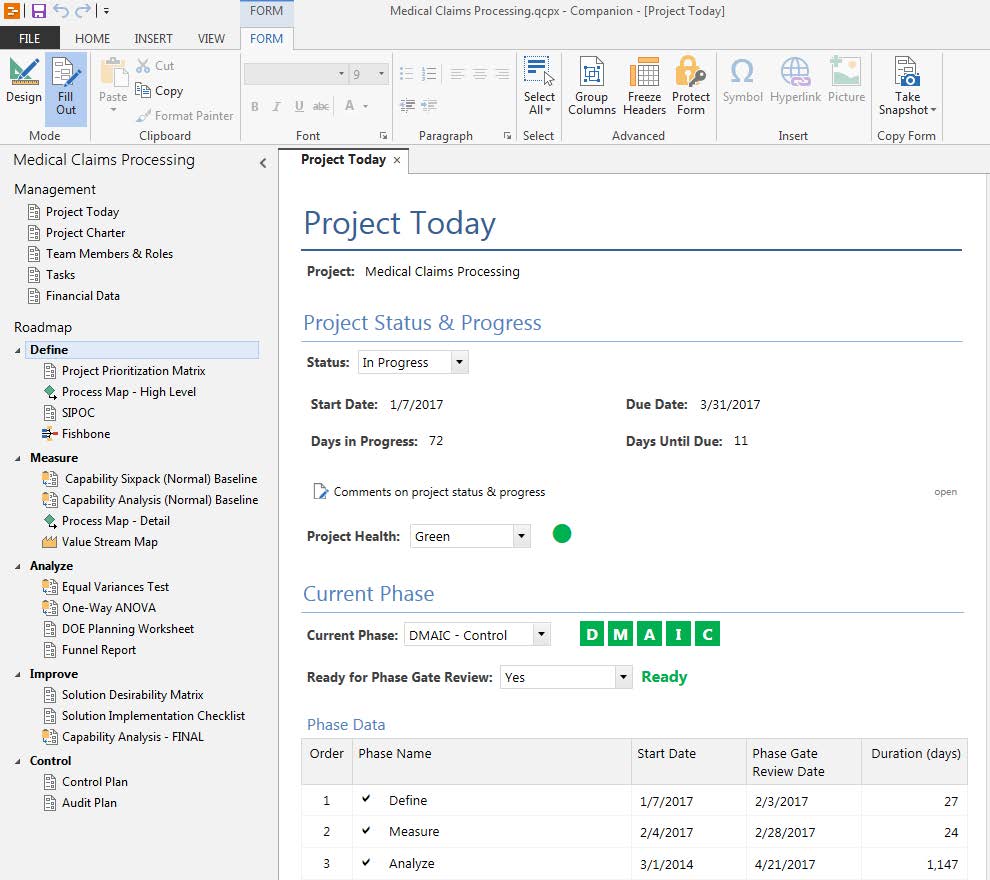Open the Project Health dropdown
Screen dimensions: 990x880
[x=521, y=537]
